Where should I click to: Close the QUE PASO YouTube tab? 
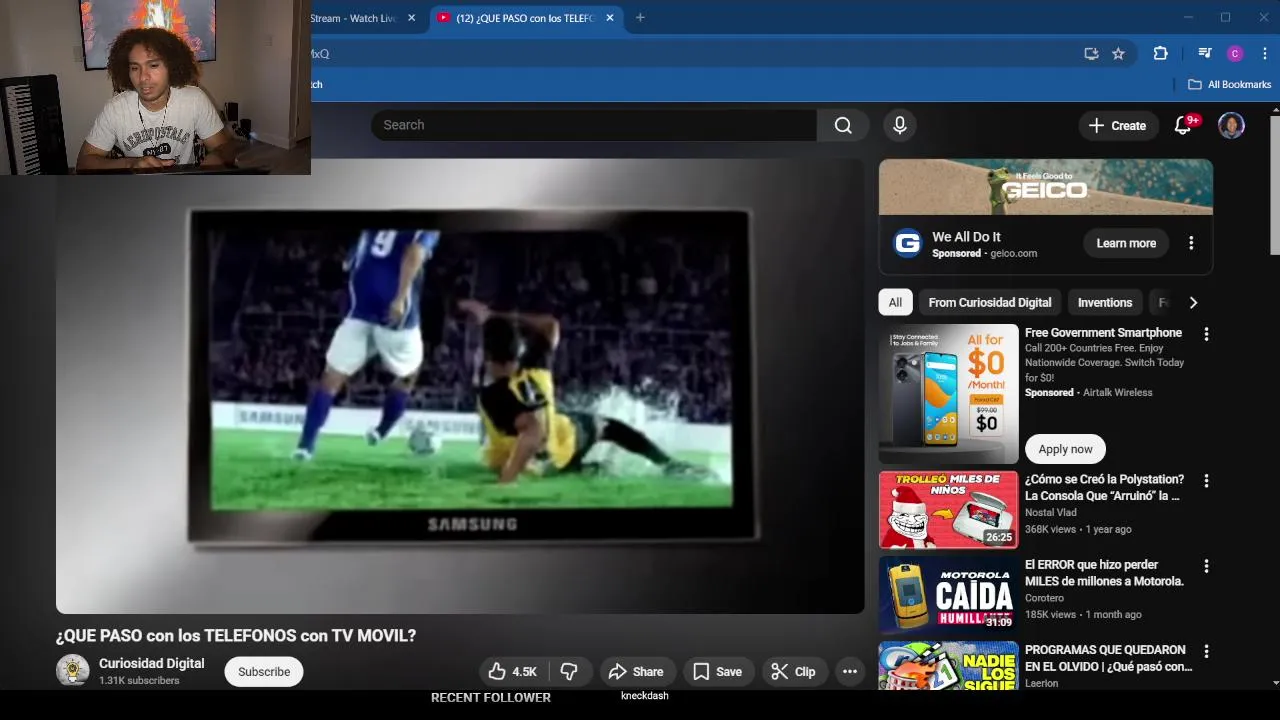tap(610, 18)
